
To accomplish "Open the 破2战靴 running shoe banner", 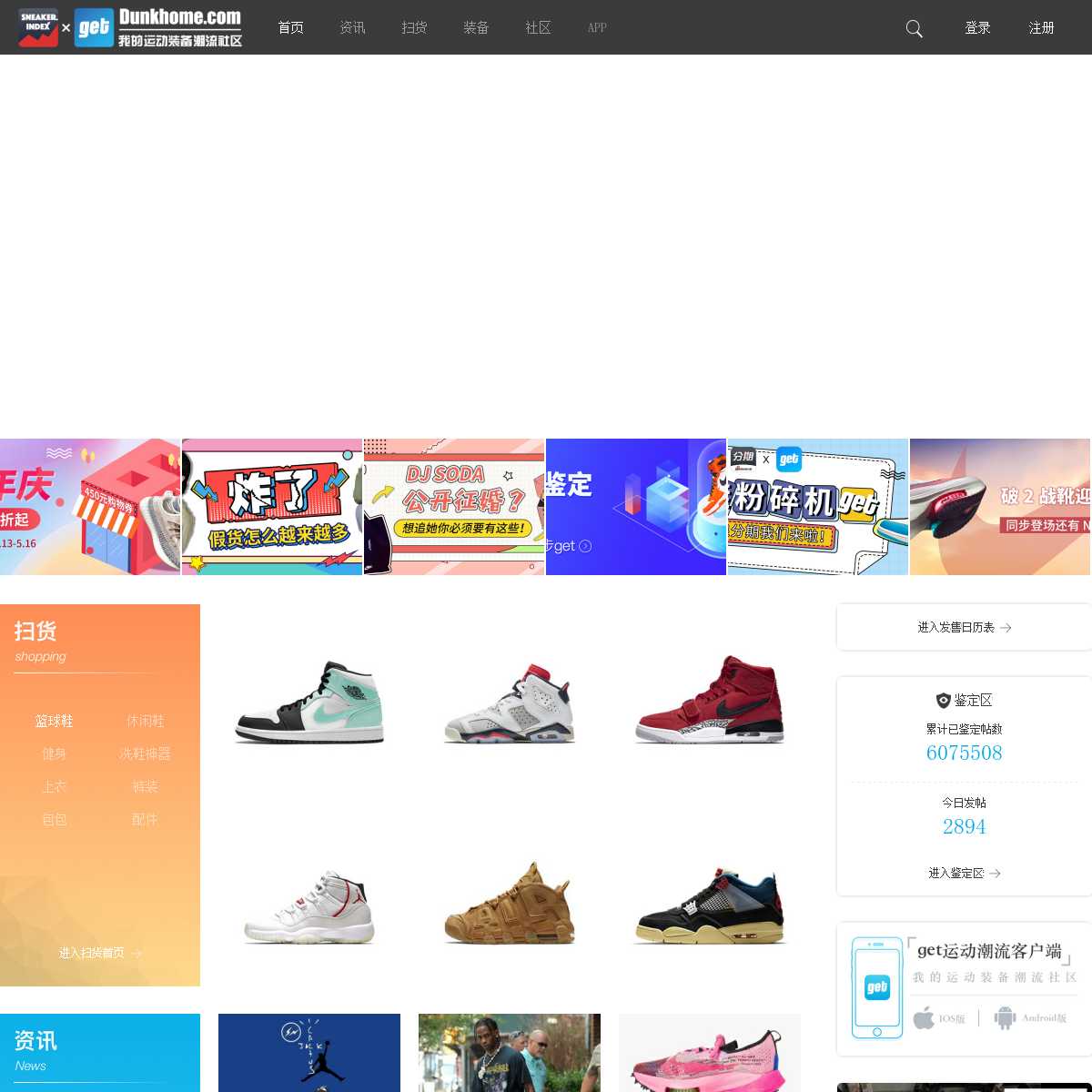I will [x=1001, y=507].
